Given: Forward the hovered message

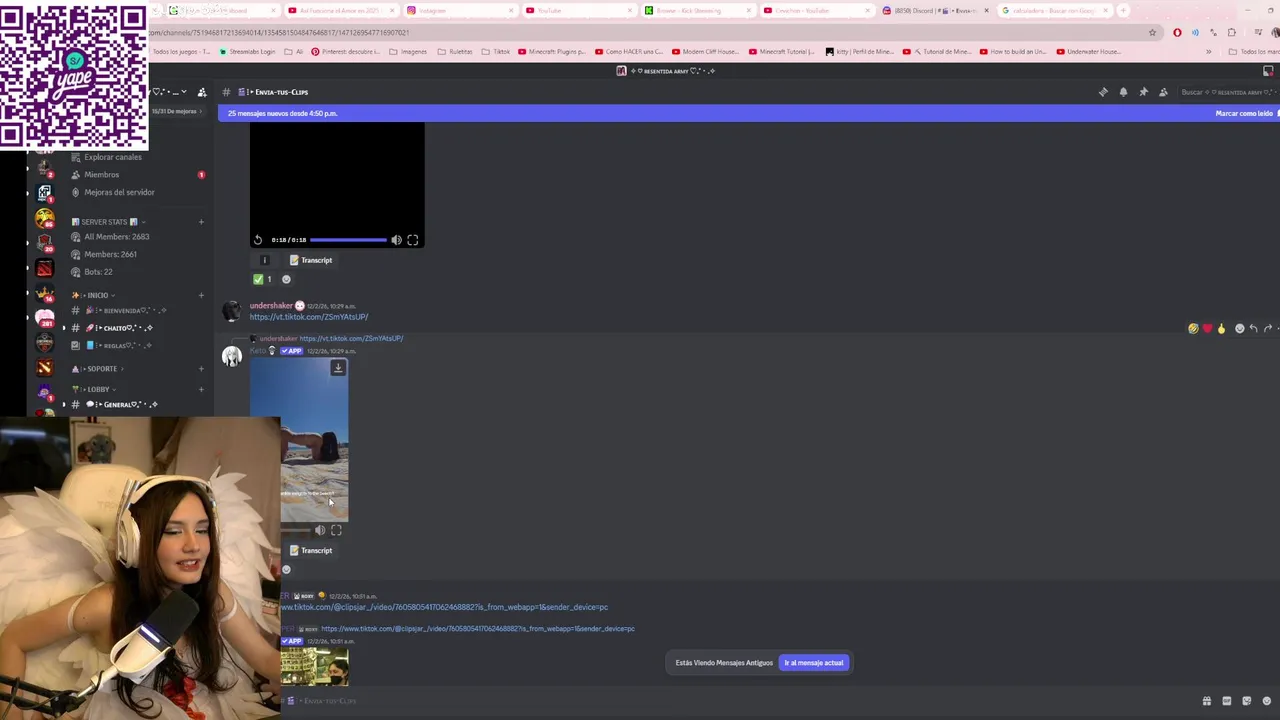Looking at the screenshot, I should (x=1267, y=328).
